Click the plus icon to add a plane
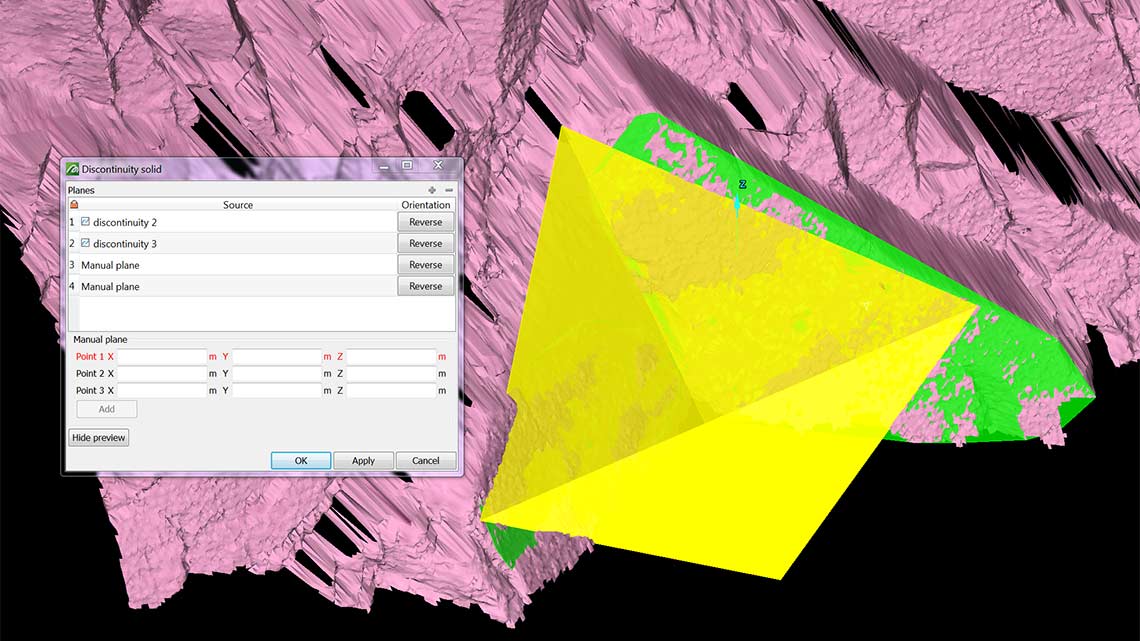Screen dimensions: 1140x641 432,190
